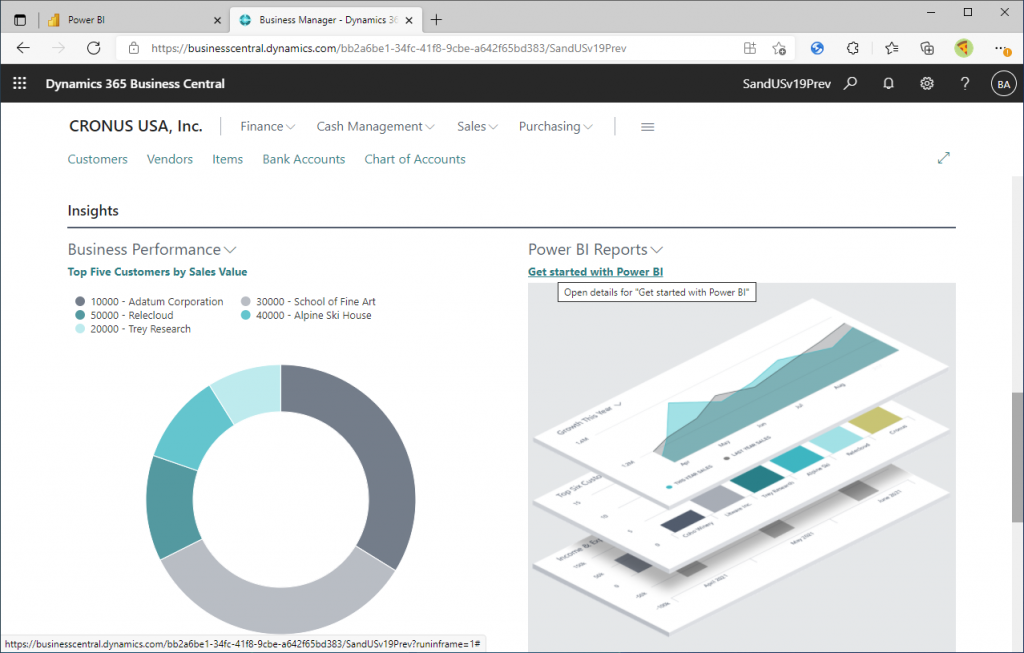Click the search magnifier in Business Central header

(x=850, y=84)
